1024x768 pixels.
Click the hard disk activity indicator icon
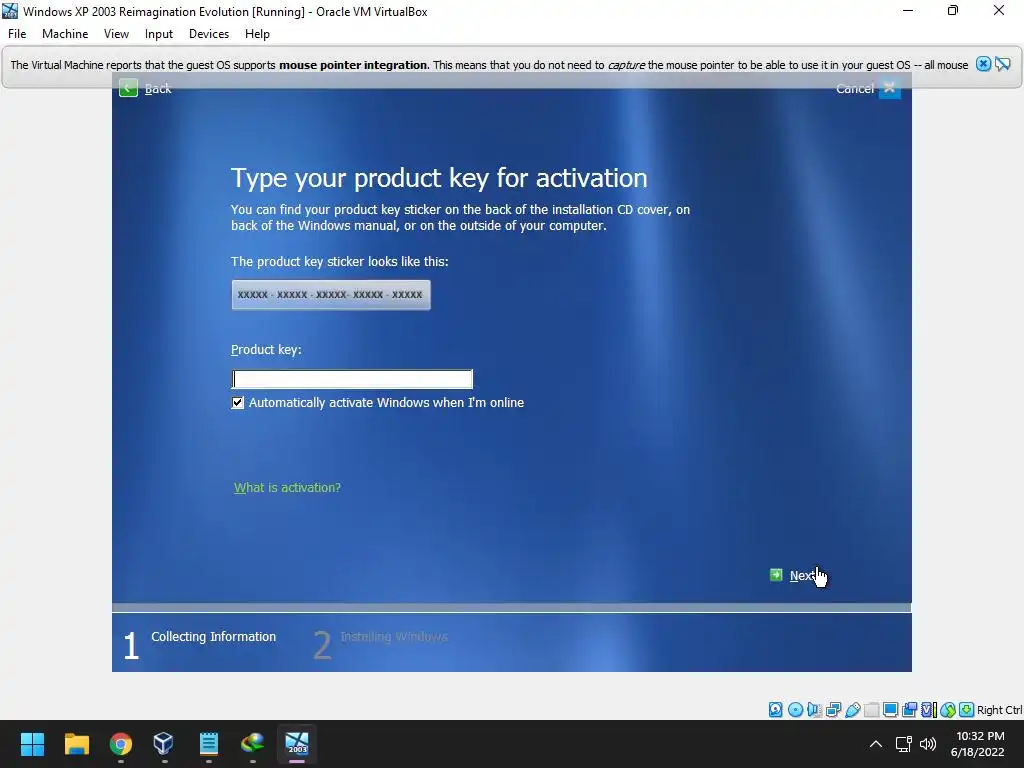click(x=775, y=710)
